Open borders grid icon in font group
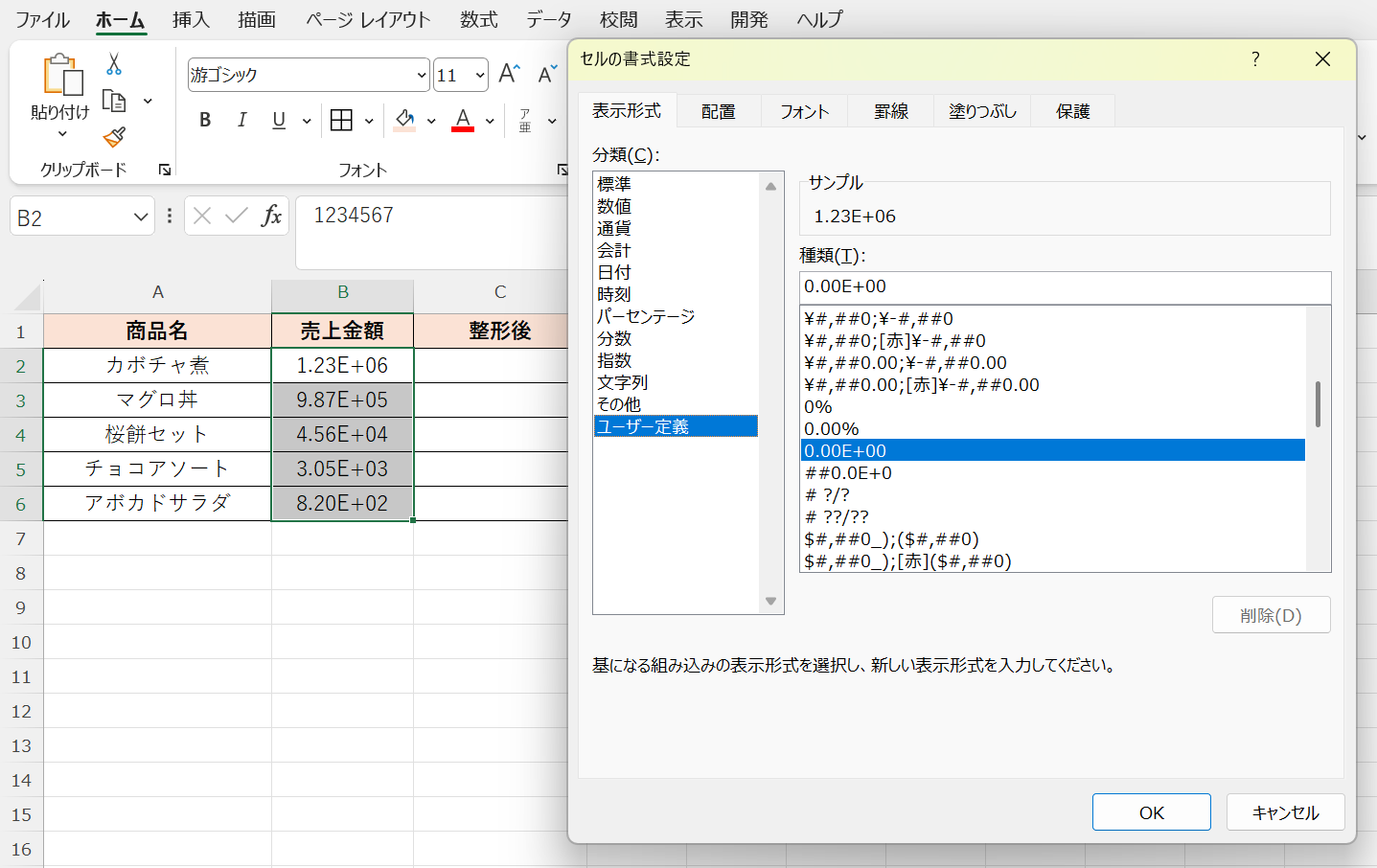1377x868 pixels. click(341, 120)
